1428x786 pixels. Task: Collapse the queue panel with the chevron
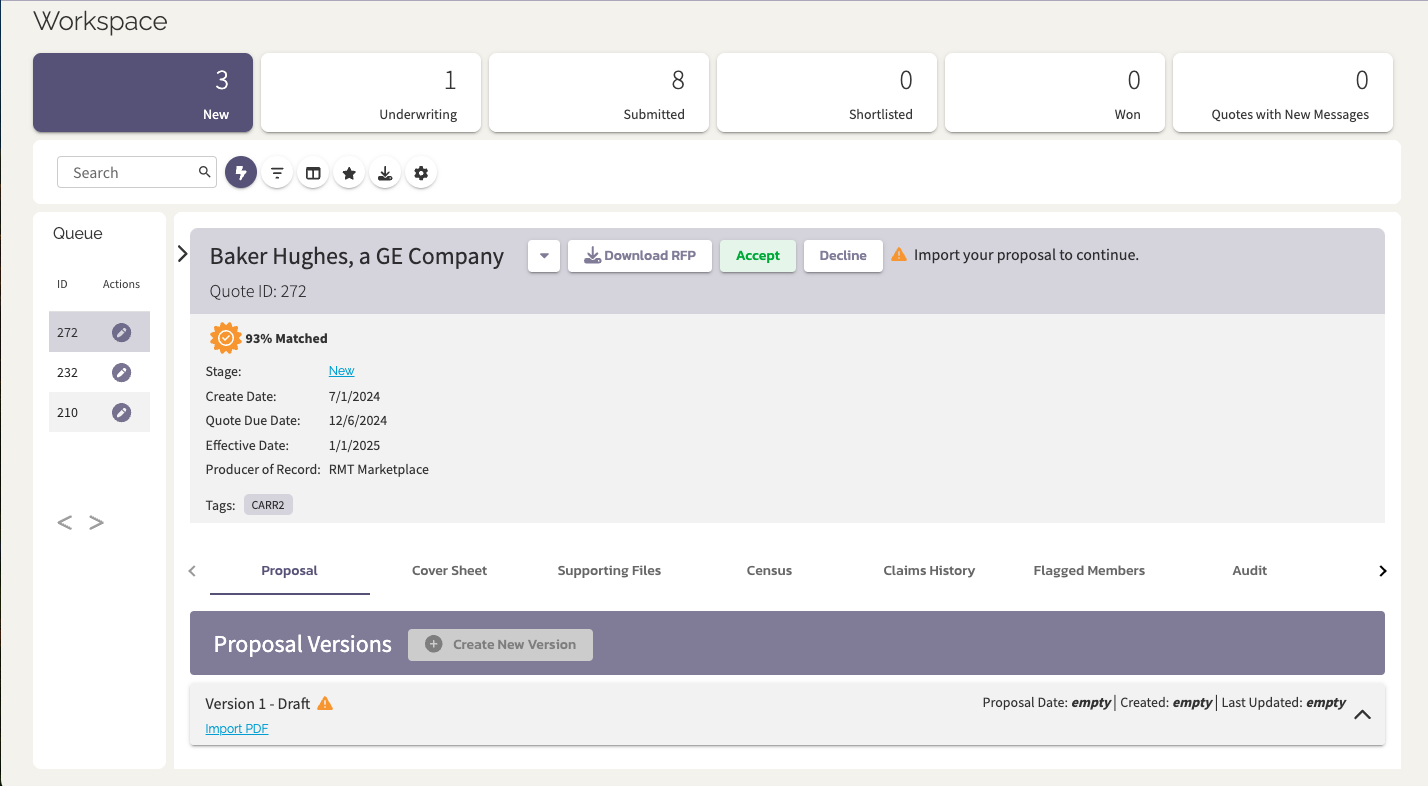coord(182,254)
